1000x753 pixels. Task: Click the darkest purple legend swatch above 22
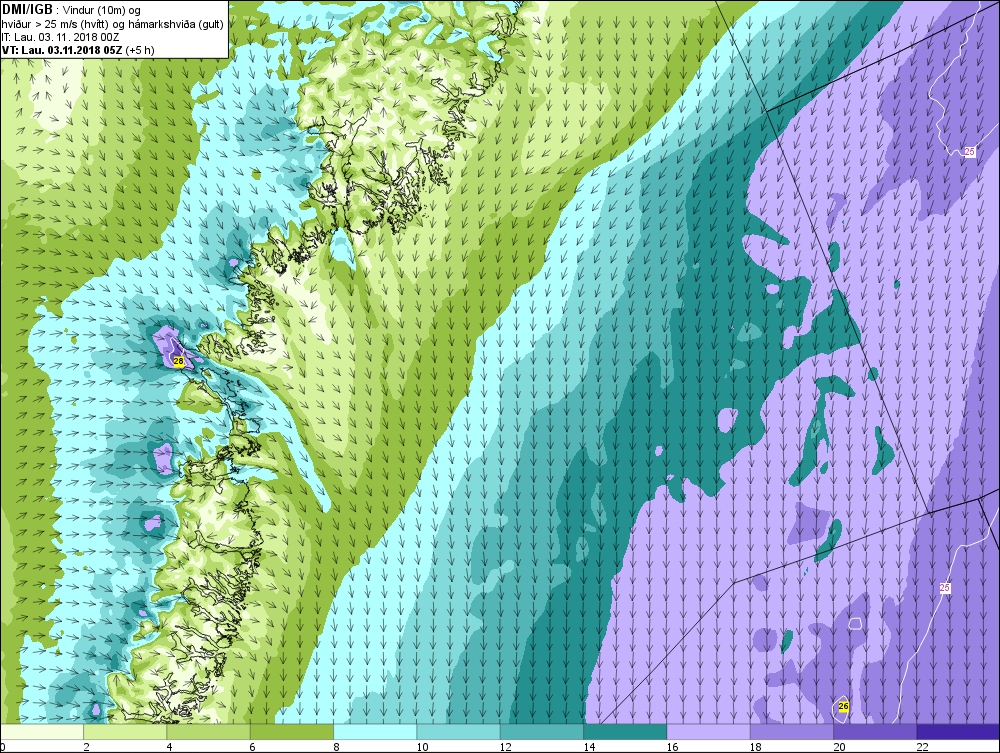coord(958,731)
